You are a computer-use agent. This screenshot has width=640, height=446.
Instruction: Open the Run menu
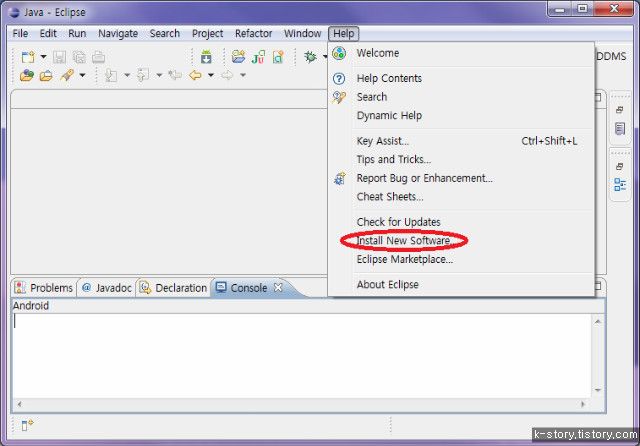click(x=77, y=33)
